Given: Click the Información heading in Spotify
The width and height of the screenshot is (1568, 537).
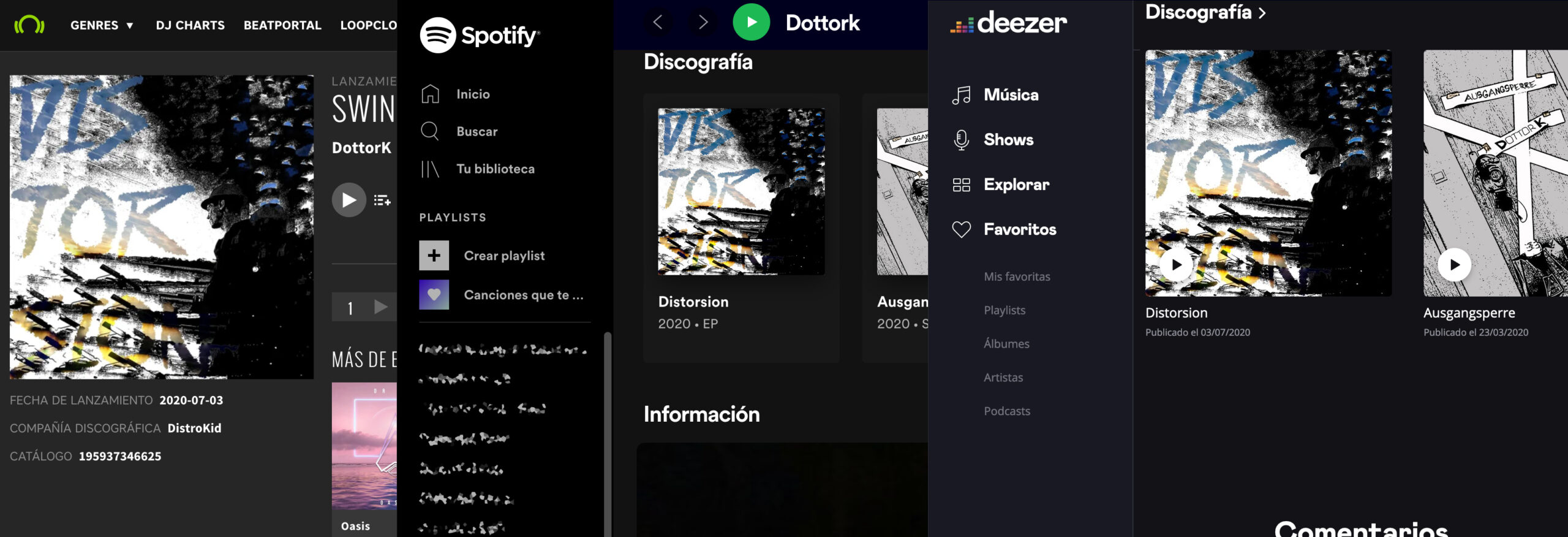Looking at the screenshot, I should 702,414.
